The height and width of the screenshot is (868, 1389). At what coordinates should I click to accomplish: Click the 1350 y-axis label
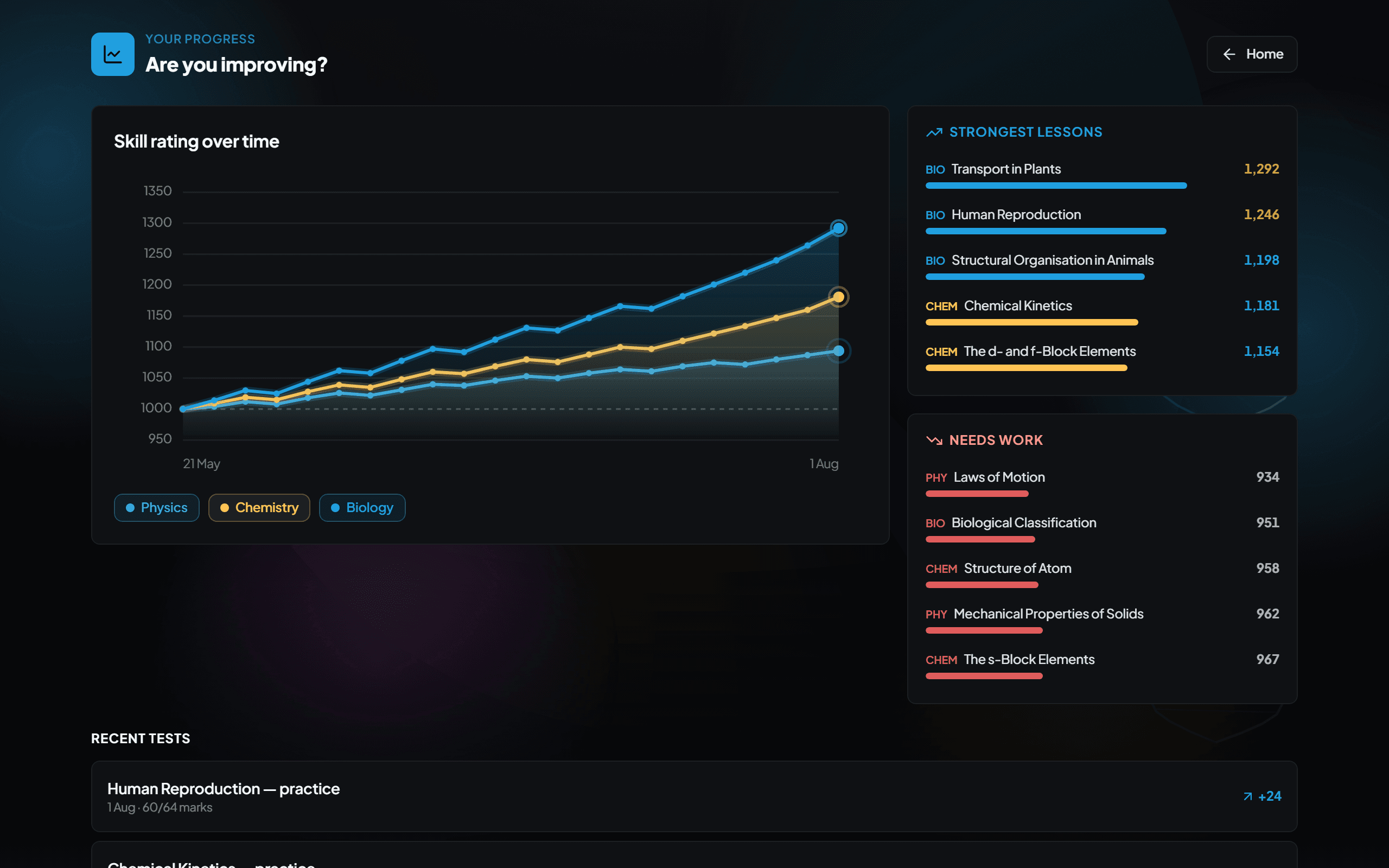[x=157, y=191]
